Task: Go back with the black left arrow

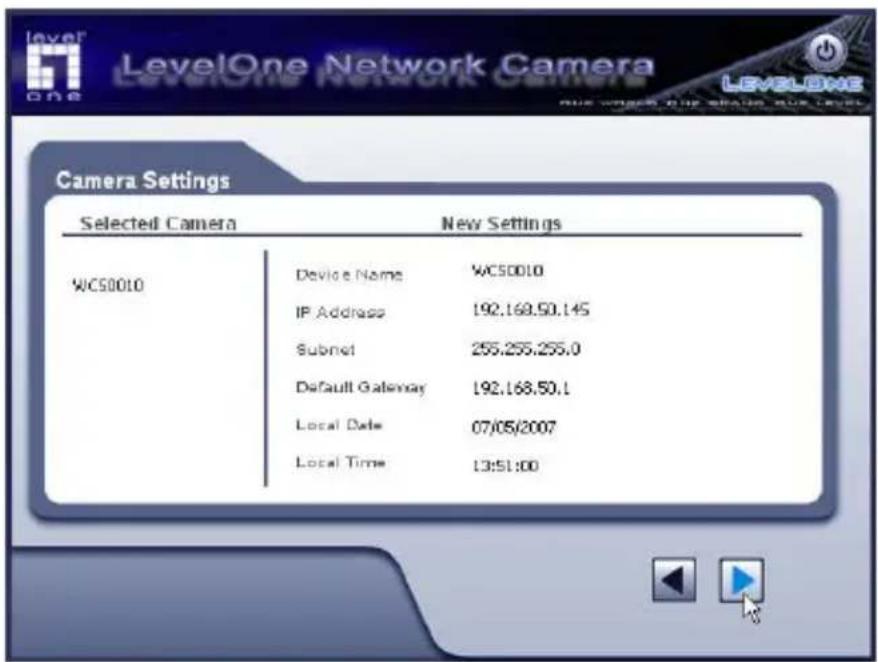Action: (x=674, y=580)
